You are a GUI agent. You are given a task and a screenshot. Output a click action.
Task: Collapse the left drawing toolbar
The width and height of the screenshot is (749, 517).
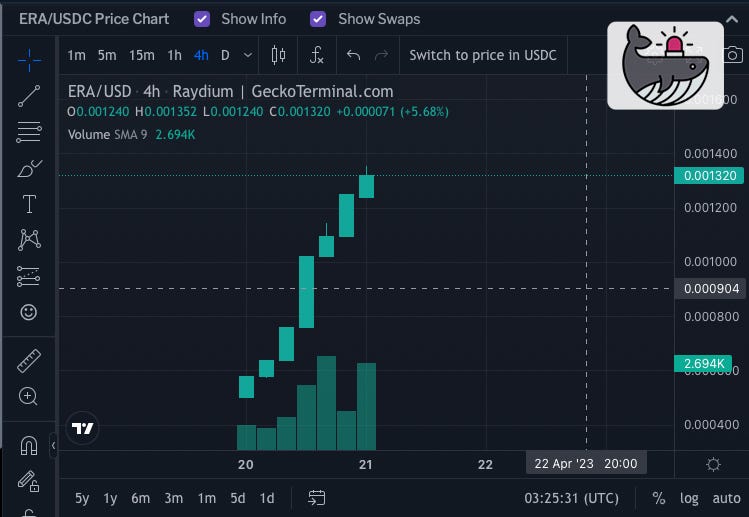[53, 445]
